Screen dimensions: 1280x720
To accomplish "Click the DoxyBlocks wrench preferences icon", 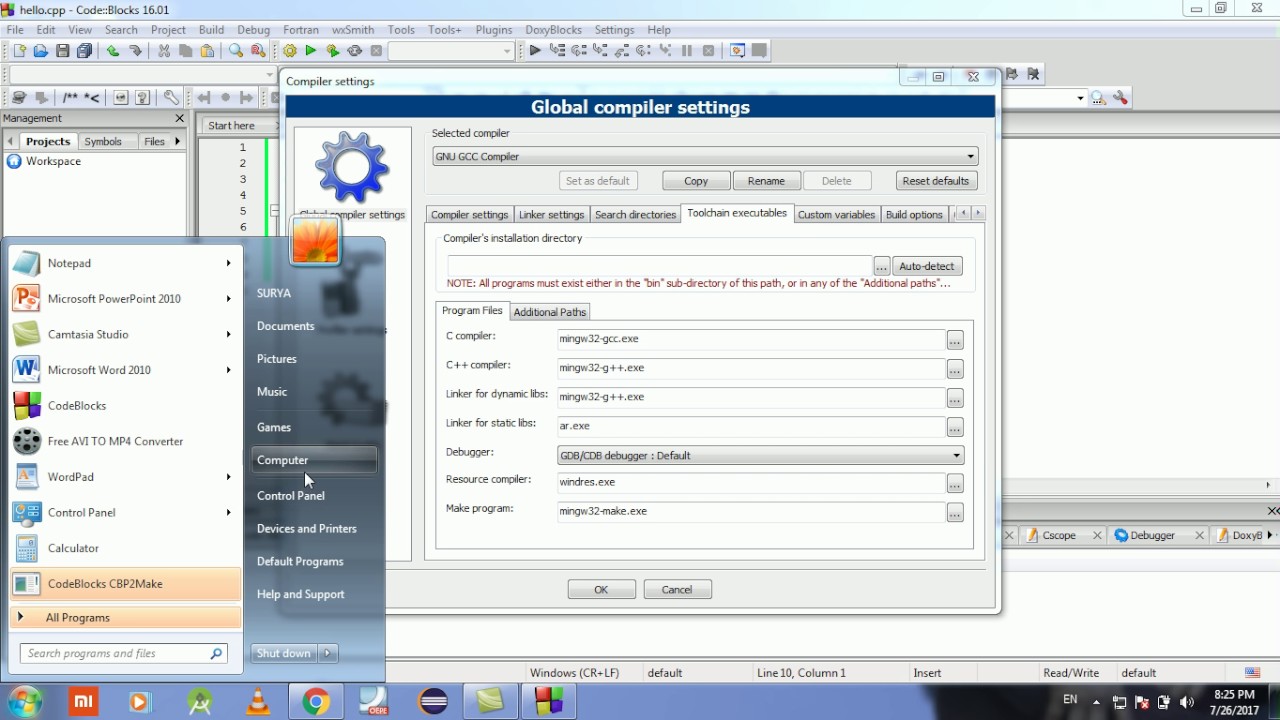I will click(171, 98).
